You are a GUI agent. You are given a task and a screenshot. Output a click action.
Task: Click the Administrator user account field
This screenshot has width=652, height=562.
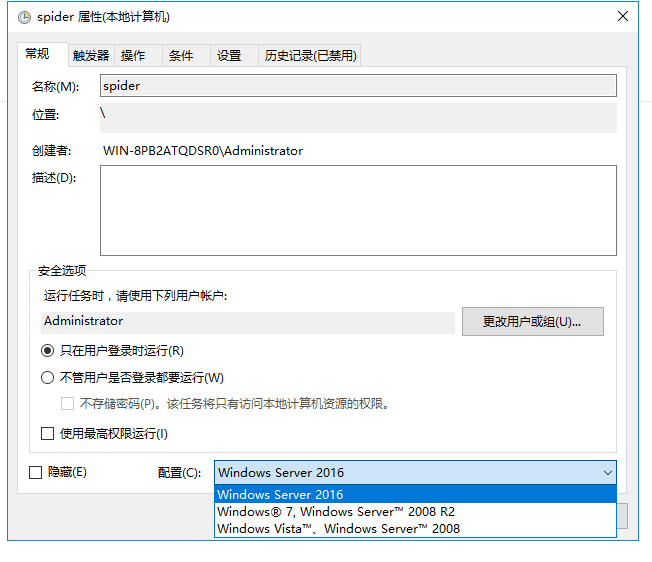(248, 322)
